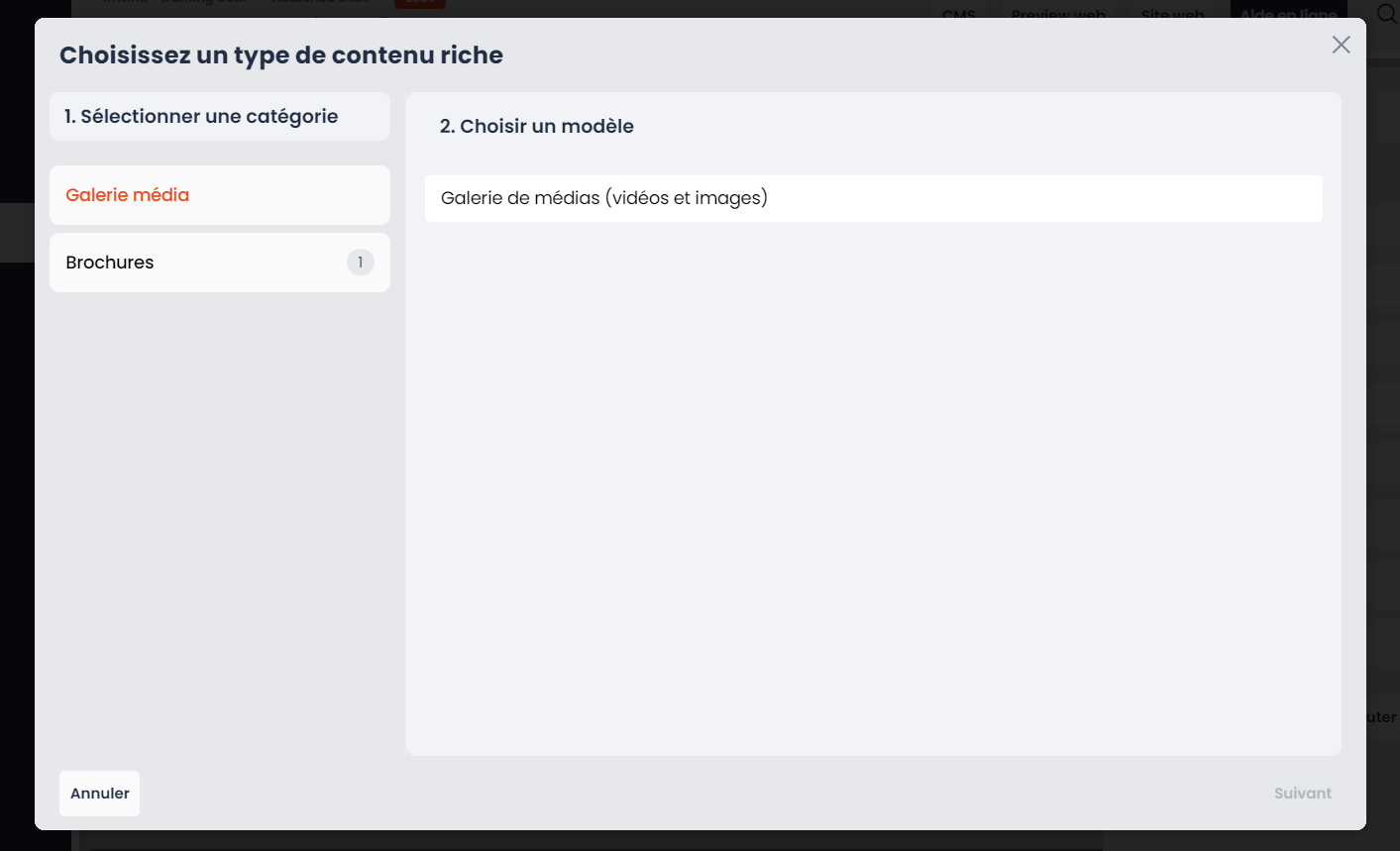
Task: Open the search magnifier icon behind dialog
Action: pyautogui.click(x=1386, y=12)
